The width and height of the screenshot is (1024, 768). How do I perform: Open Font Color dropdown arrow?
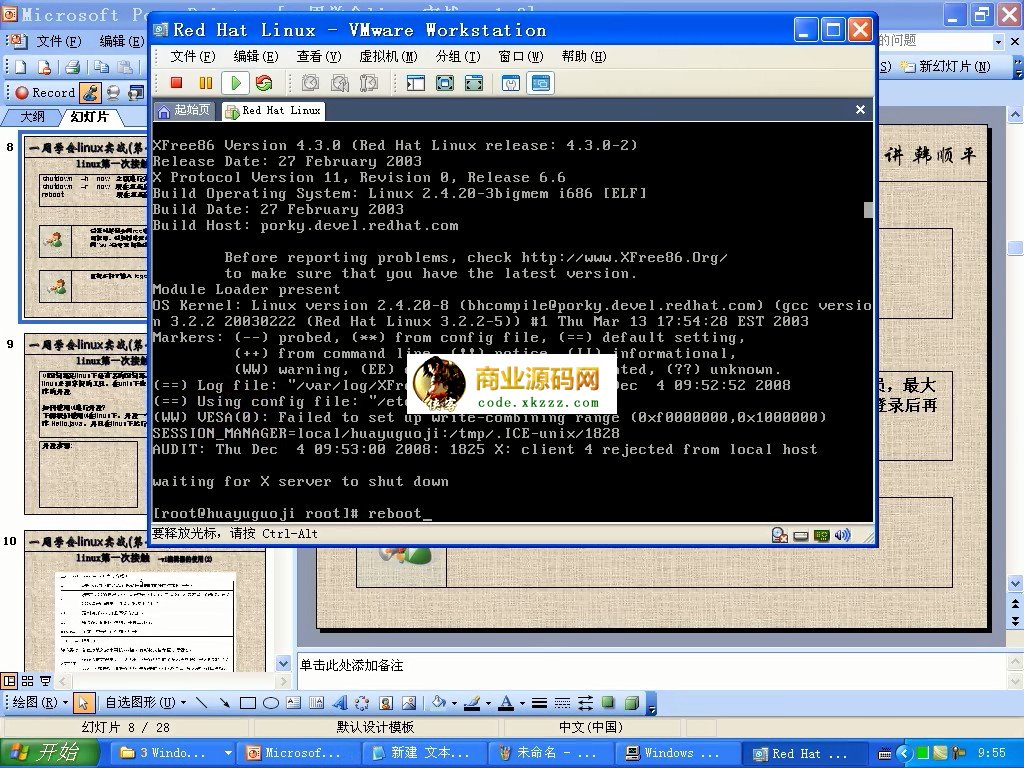pyautogui.click(x=522, y=703)
